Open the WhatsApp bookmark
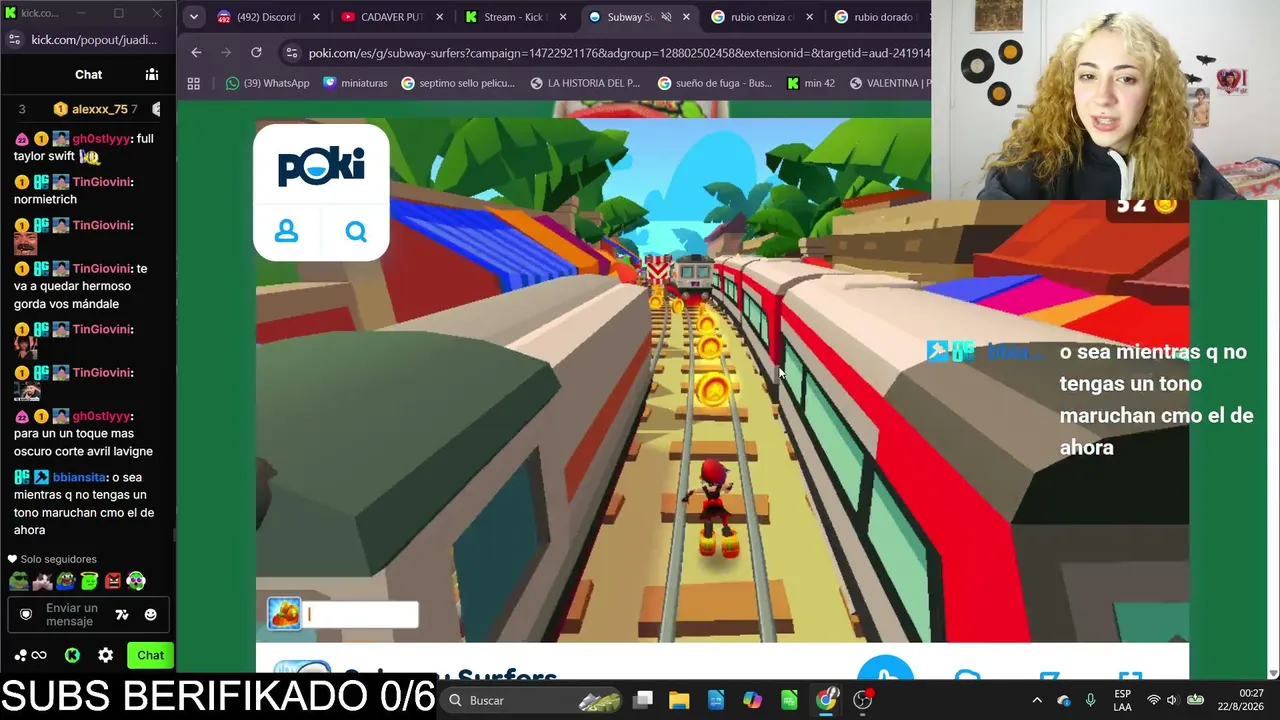The image size is (1280, 720). pos(267,83)
